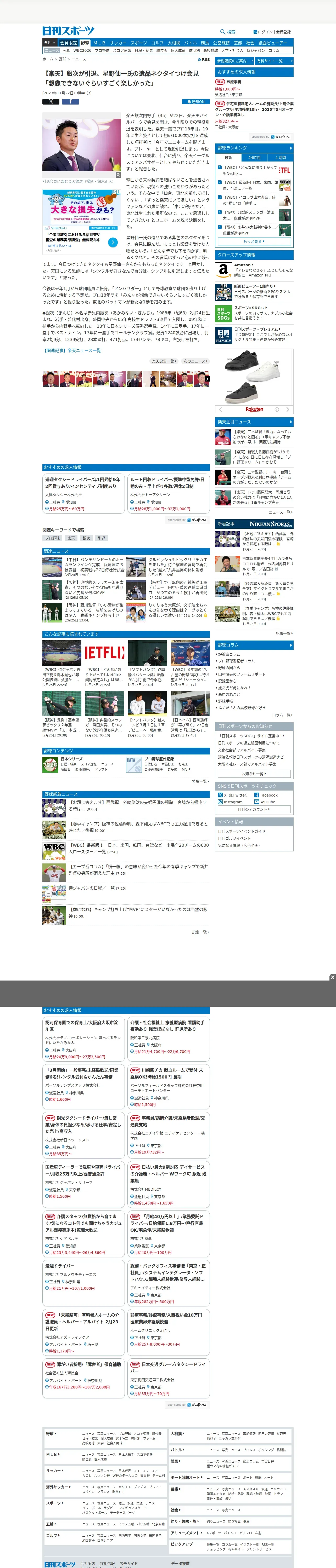Open the main article photo of Ginji
The image size is (336, 1568).
(x=82, y=145)
